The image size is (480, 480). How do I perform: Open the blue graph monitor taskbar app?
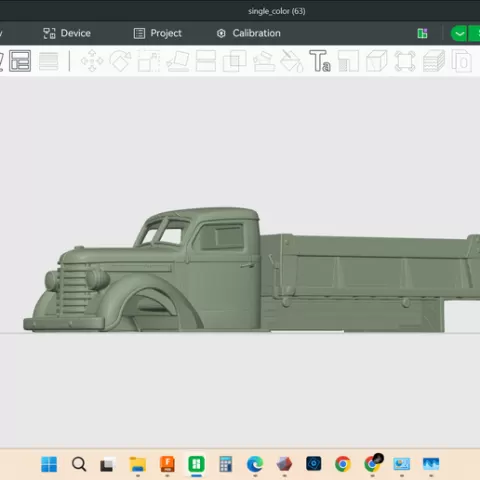click(x=431, y=464)
